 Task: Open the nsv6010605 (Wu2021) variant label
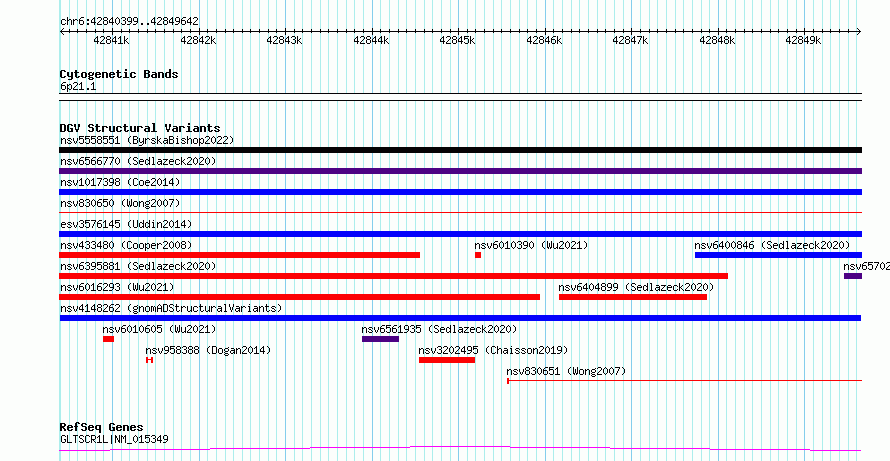(159, 329)
